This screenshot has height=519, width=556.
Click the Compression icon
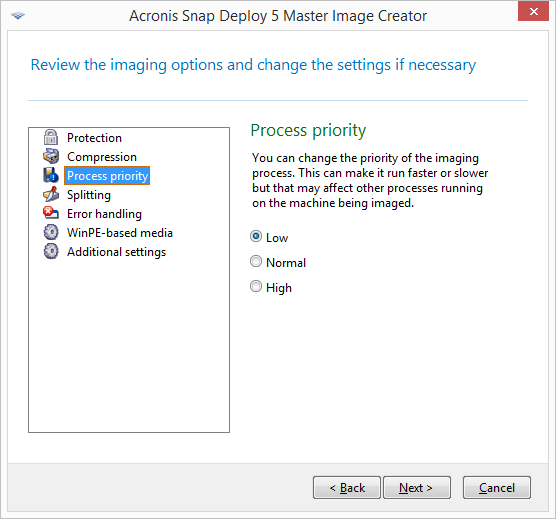point(51,156)
